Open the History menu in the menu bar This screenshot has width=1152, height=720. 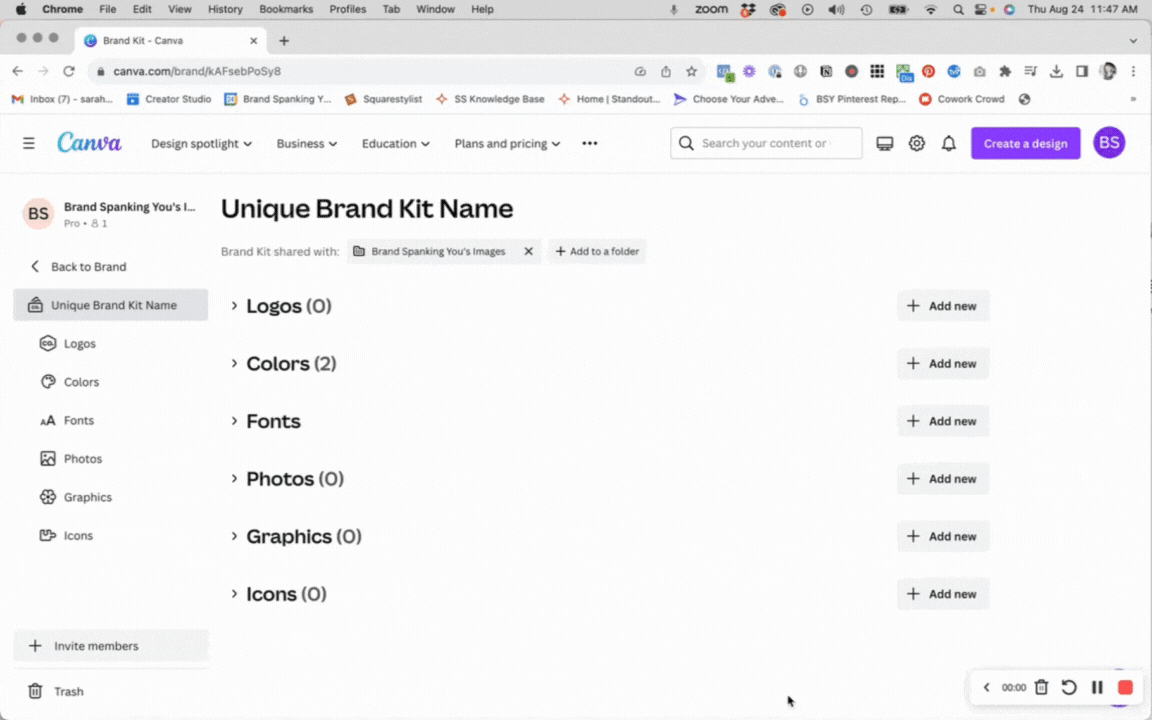[224, 9]
